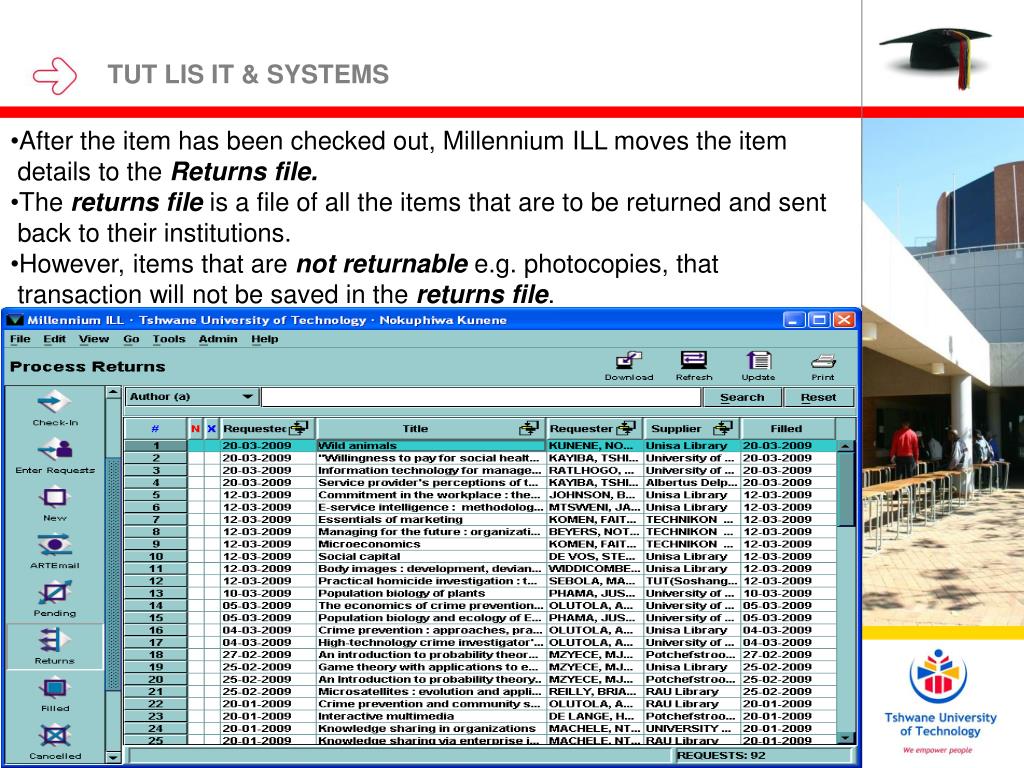Image resolution: width=1024 pixels, height=768 pixels.
Task: Click the Print toolbar icon
Action: (x=823, y=366)
